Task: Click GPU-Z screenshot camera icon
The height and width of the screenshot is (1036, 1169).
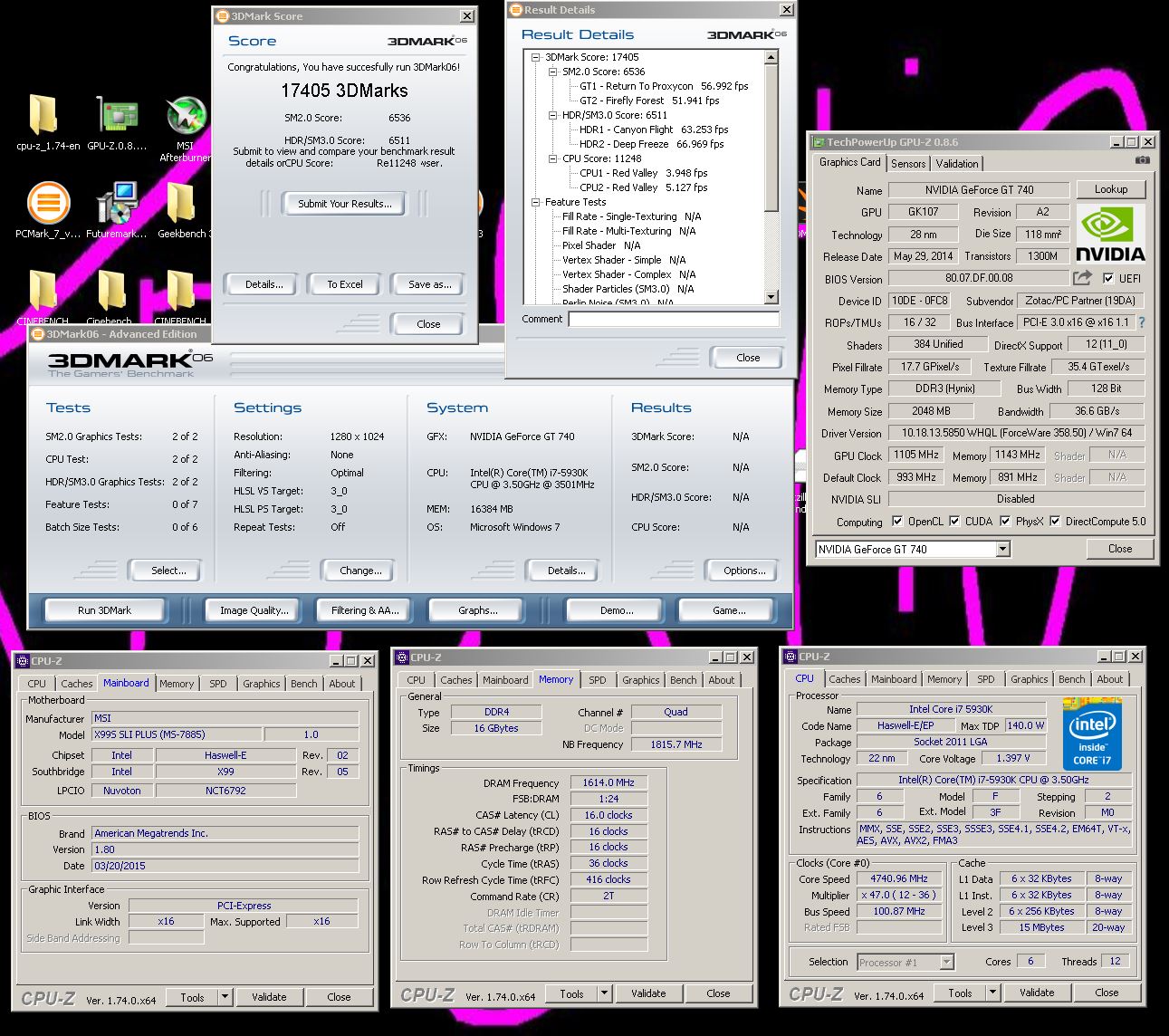Action: [x=1143, y=160]
